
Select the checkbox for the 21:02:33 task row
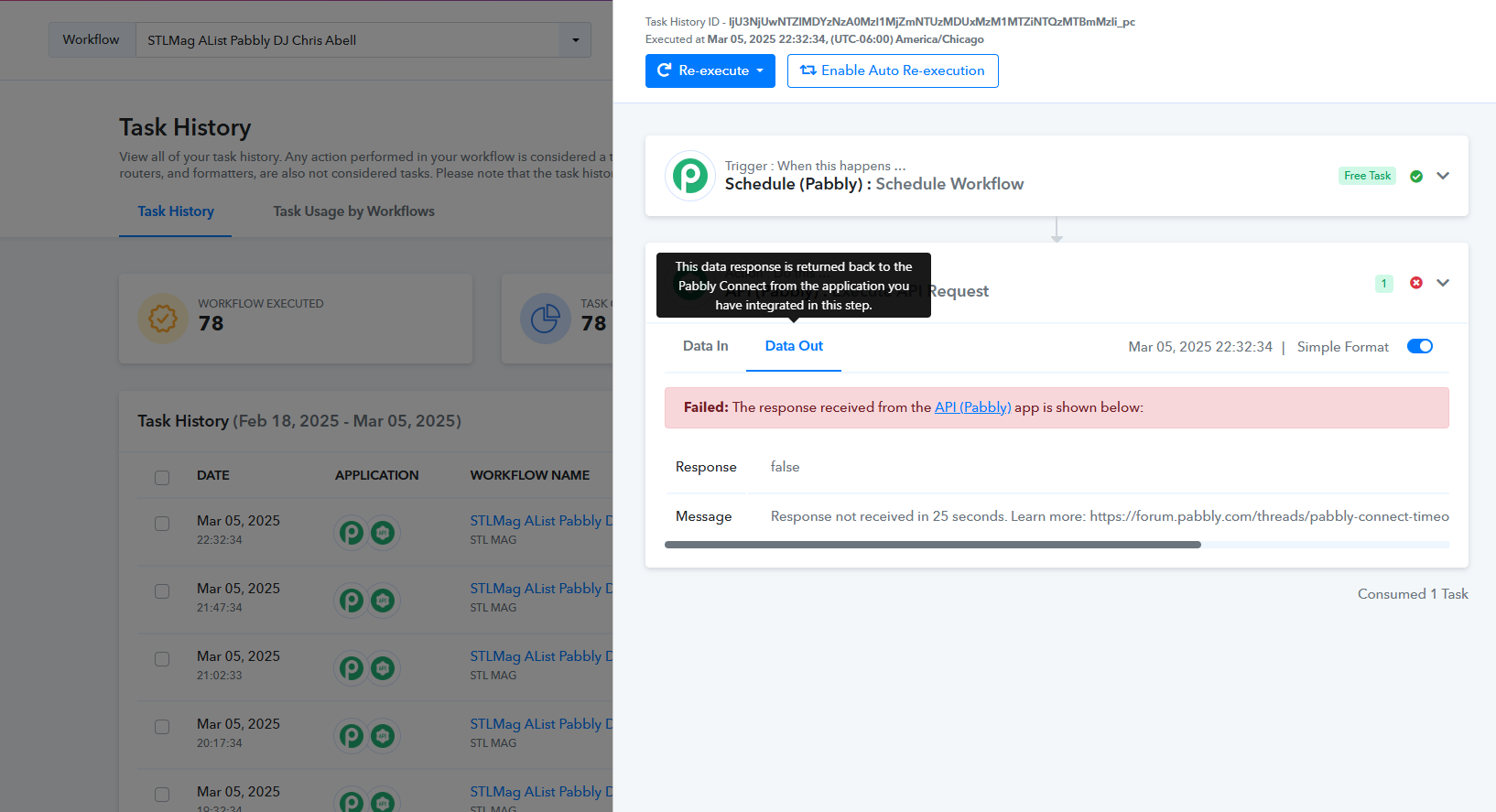pos(162,659)
